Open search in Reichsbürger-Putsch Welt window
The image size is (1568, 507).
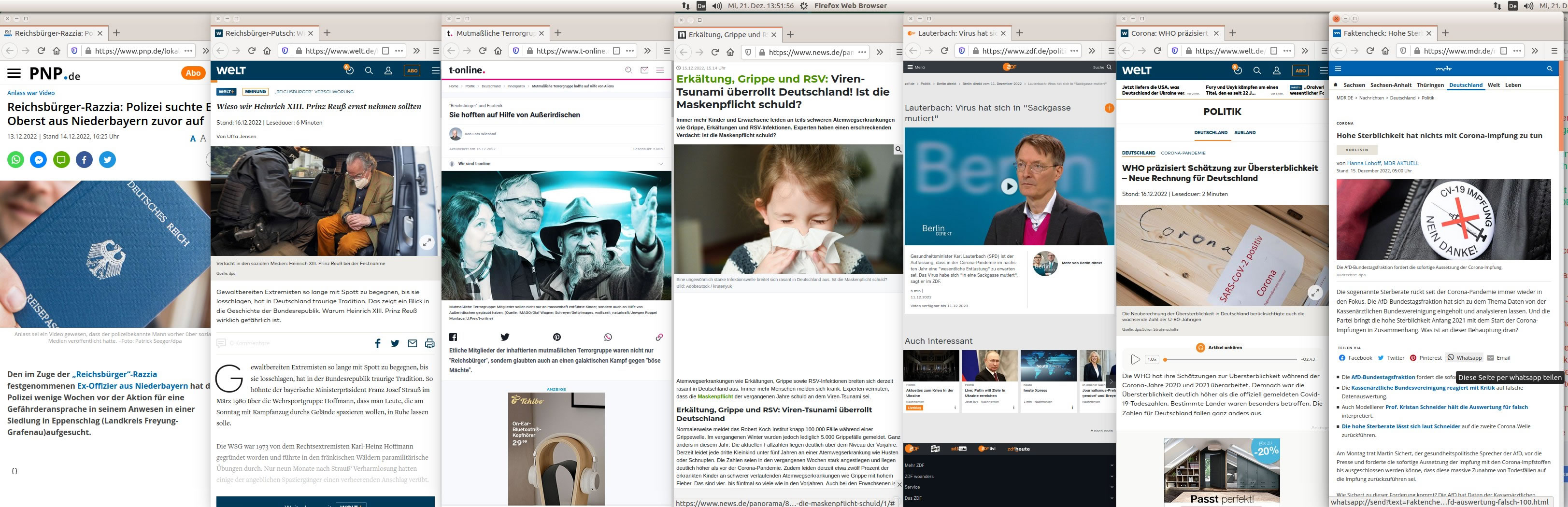[x=368, y=70]
